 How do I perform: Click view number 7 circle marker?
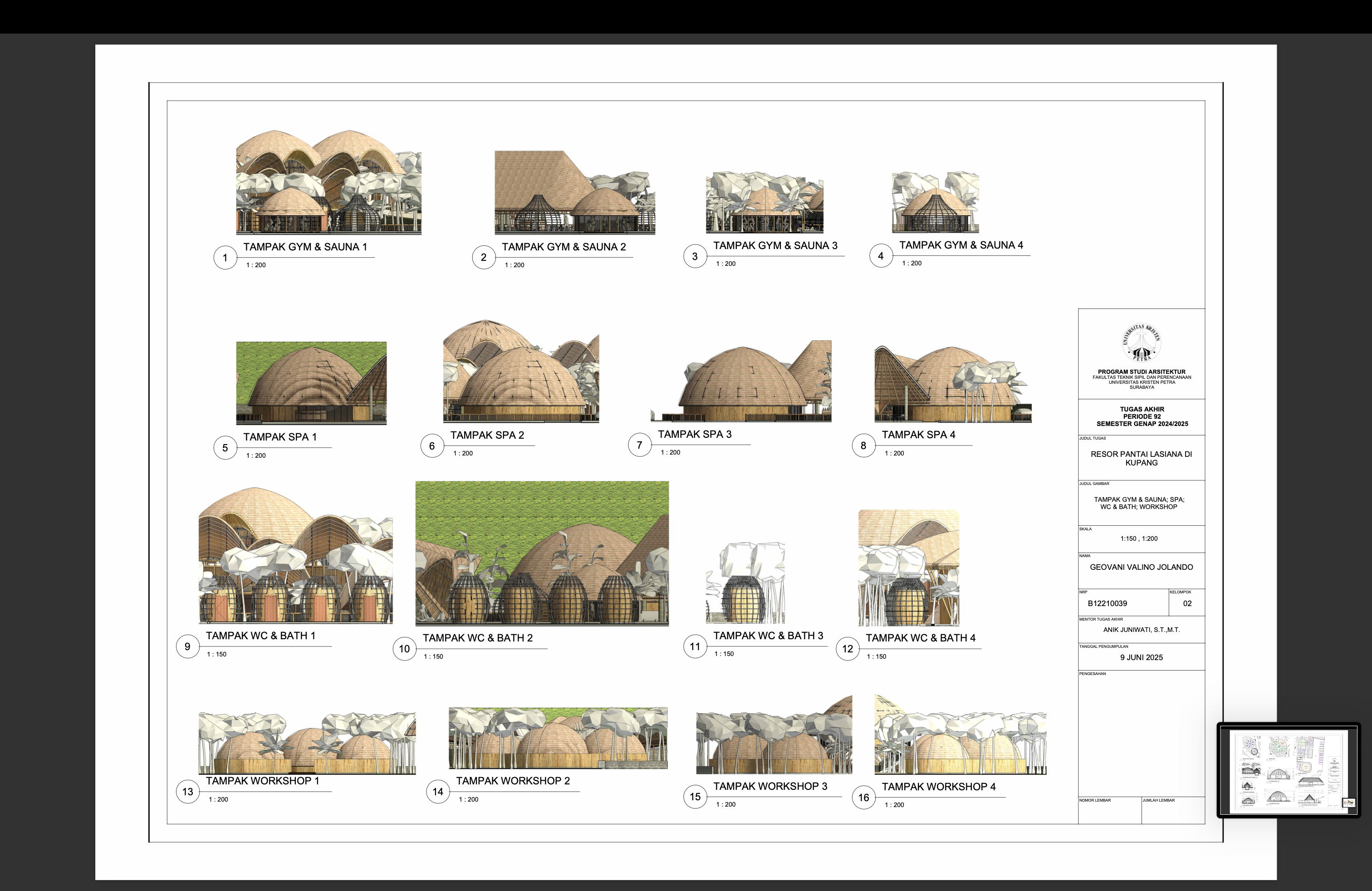point(639,445)
